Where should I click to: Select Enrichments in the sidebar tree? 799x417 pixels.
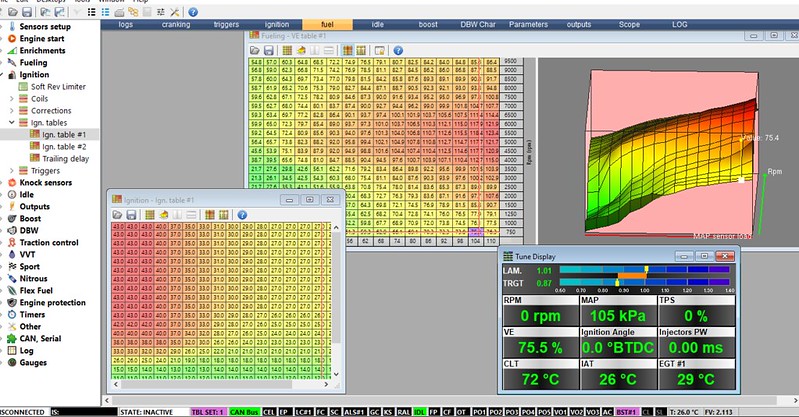[x=42, y=50]
